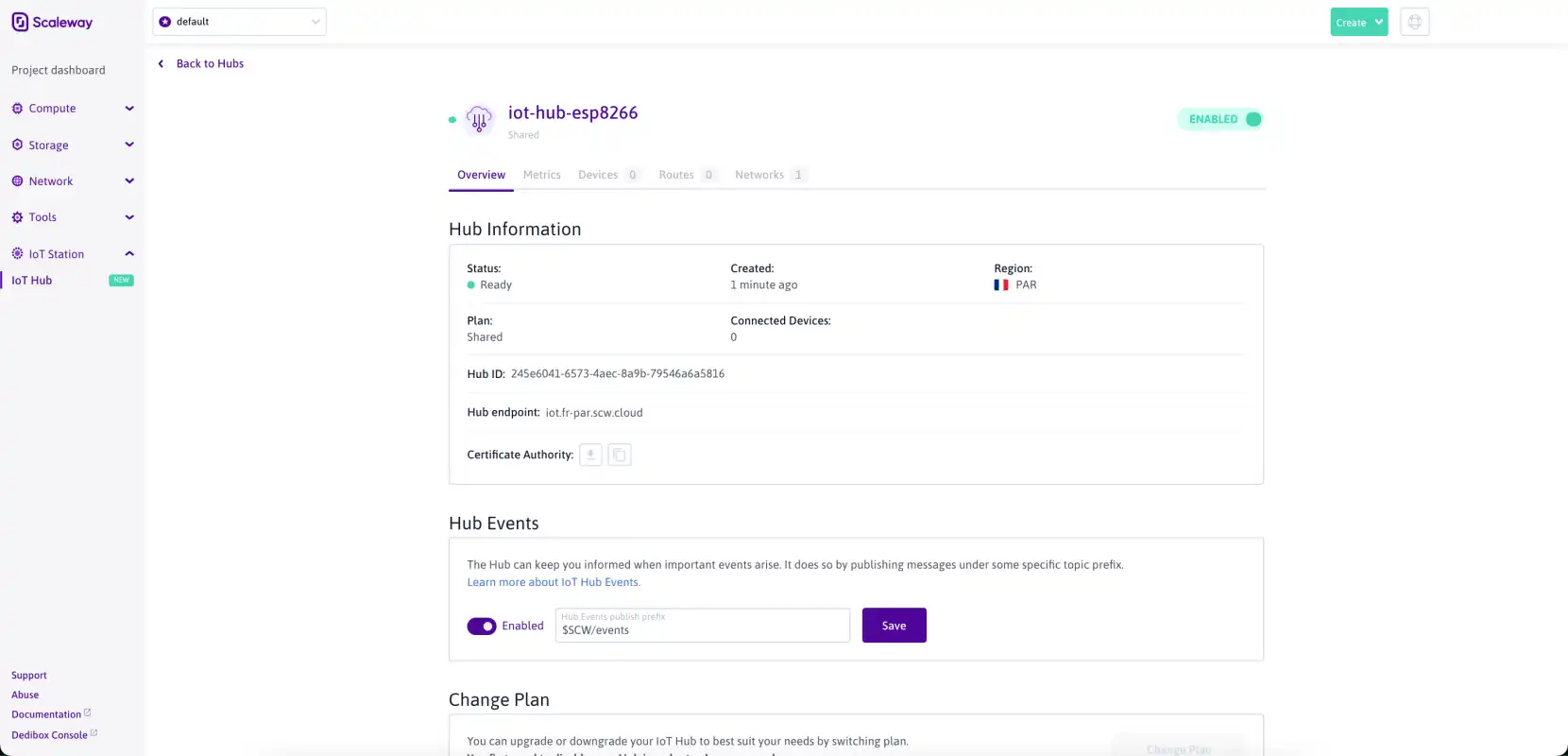Expand the Storage menu chevron
The image size is (1568, 756).
point(129,145)
